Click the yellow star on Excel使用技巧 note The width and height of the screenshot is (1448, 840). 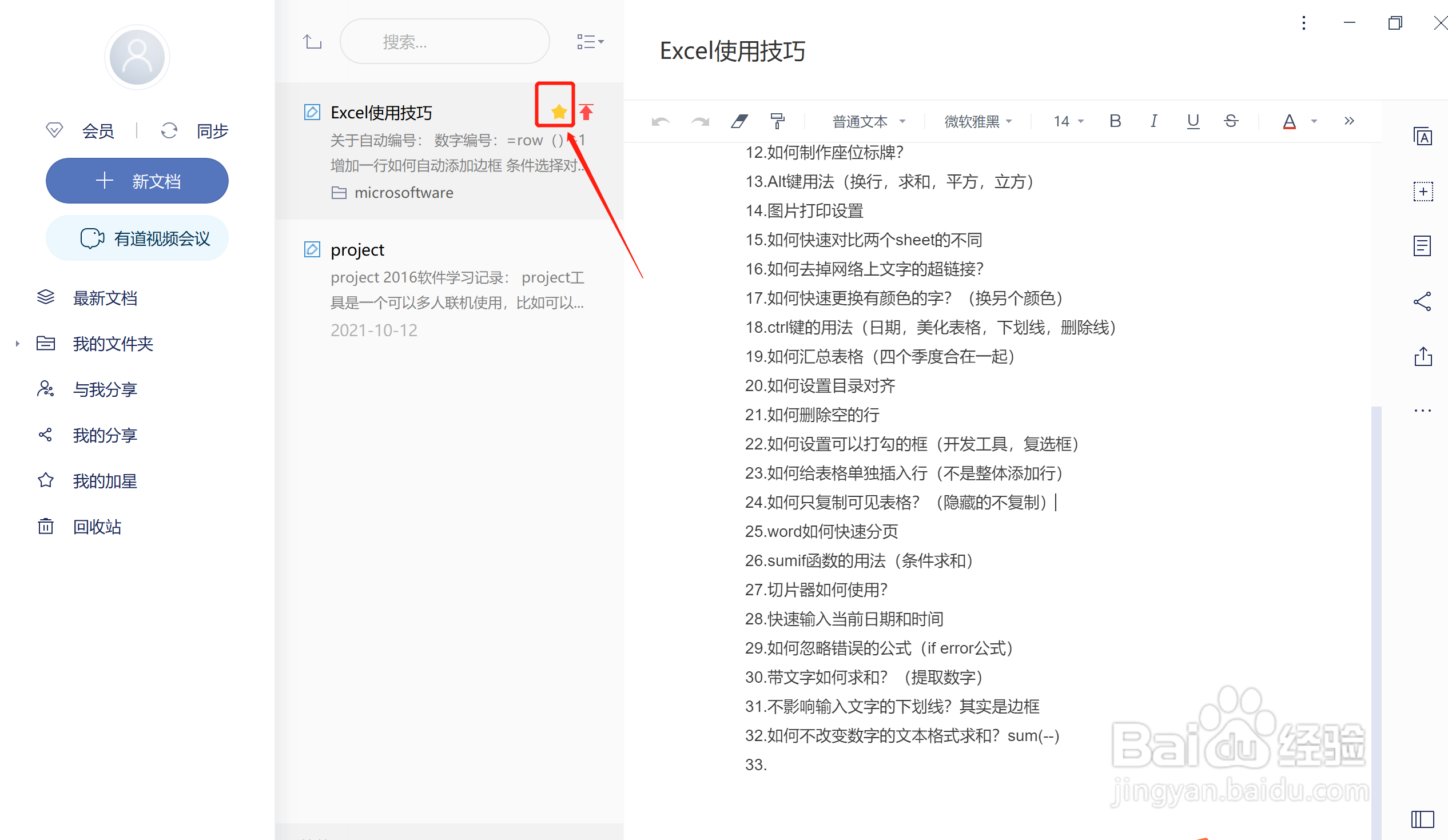click(558, 112)
